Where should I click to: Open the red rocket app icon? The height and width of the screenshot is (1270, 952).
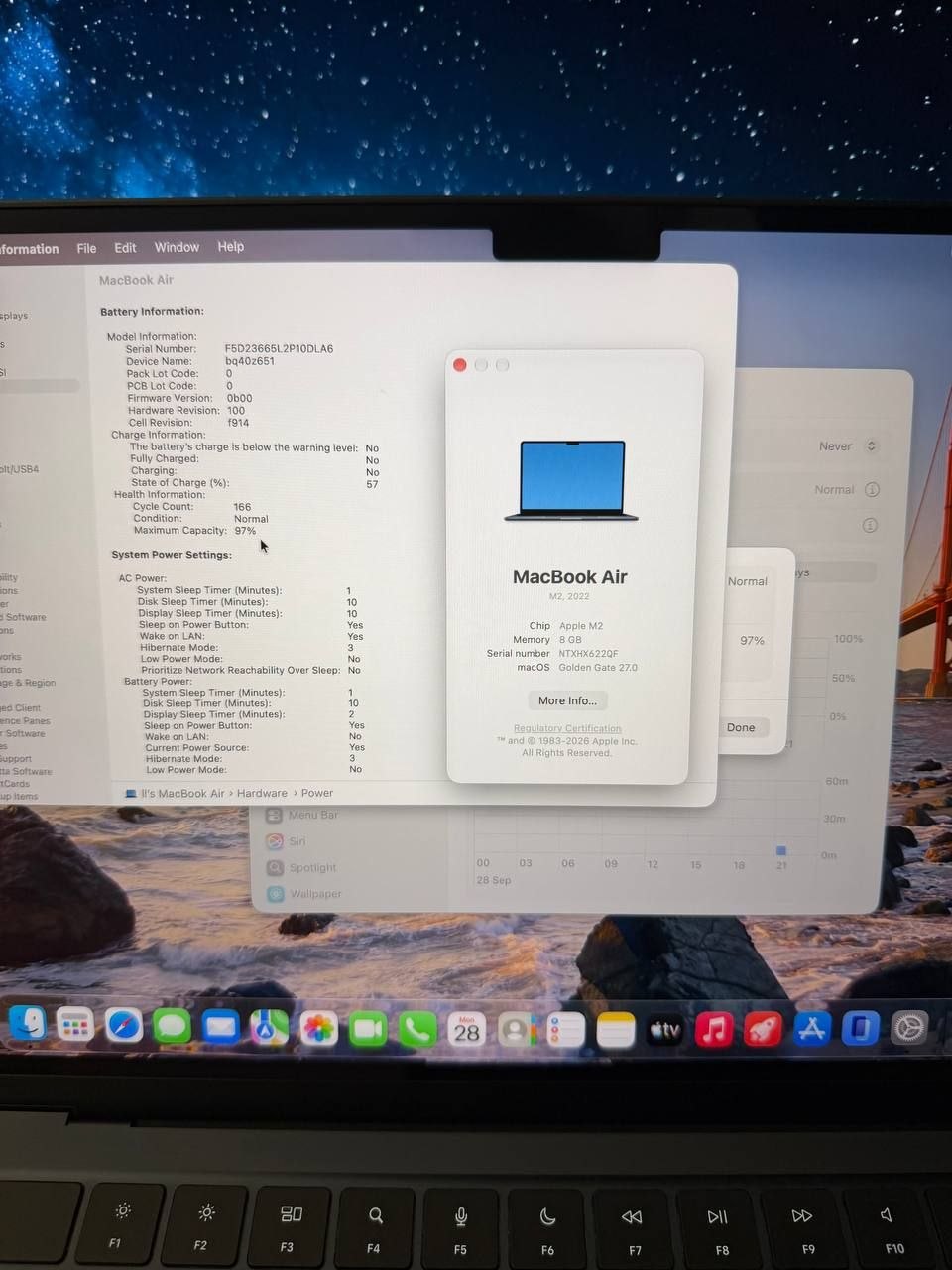pos(763,1029)
